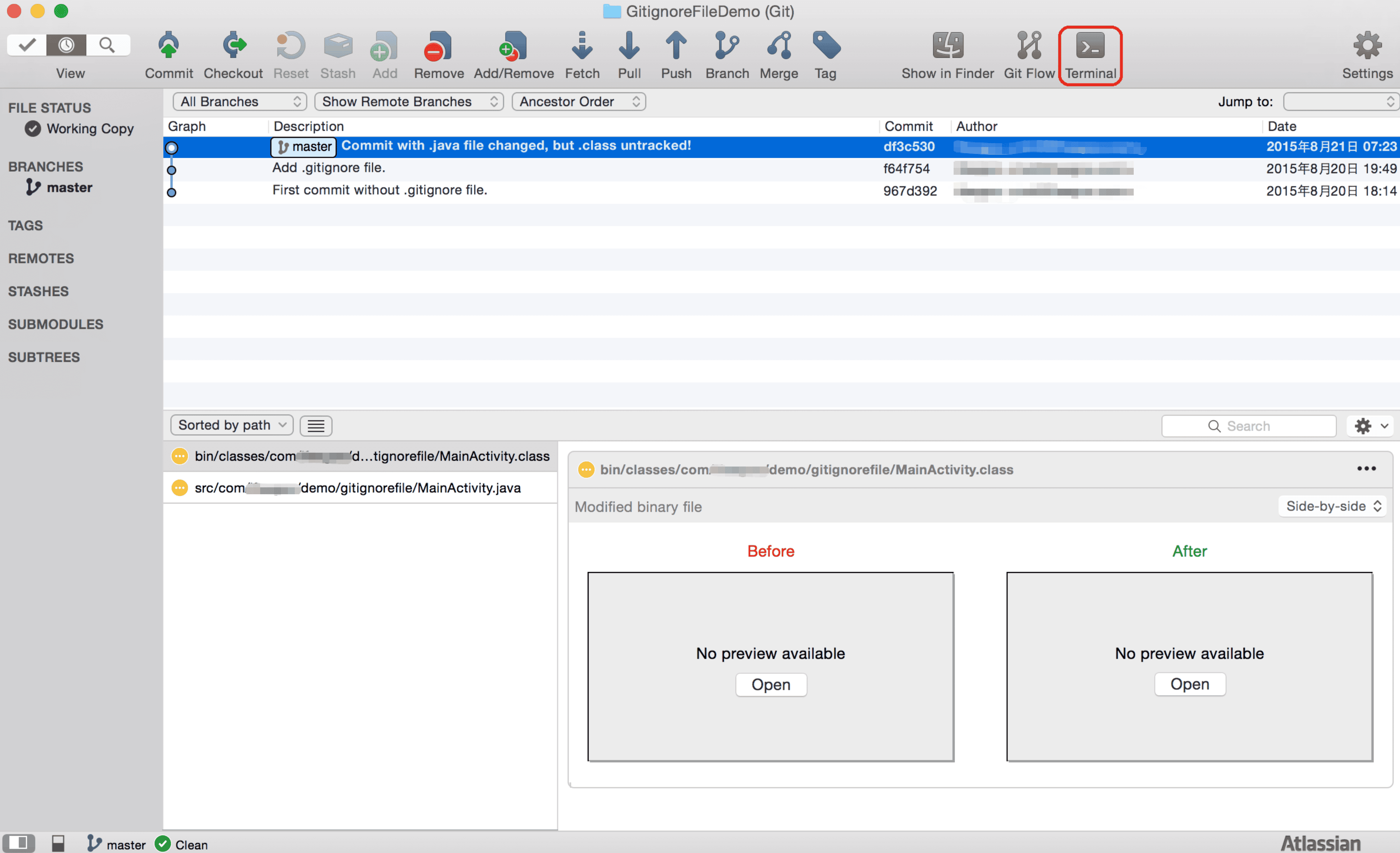Screen dimensions: 1400x853
Task: Open the Side-by-side diff mode dropdown
Action: click(1332, 506)
